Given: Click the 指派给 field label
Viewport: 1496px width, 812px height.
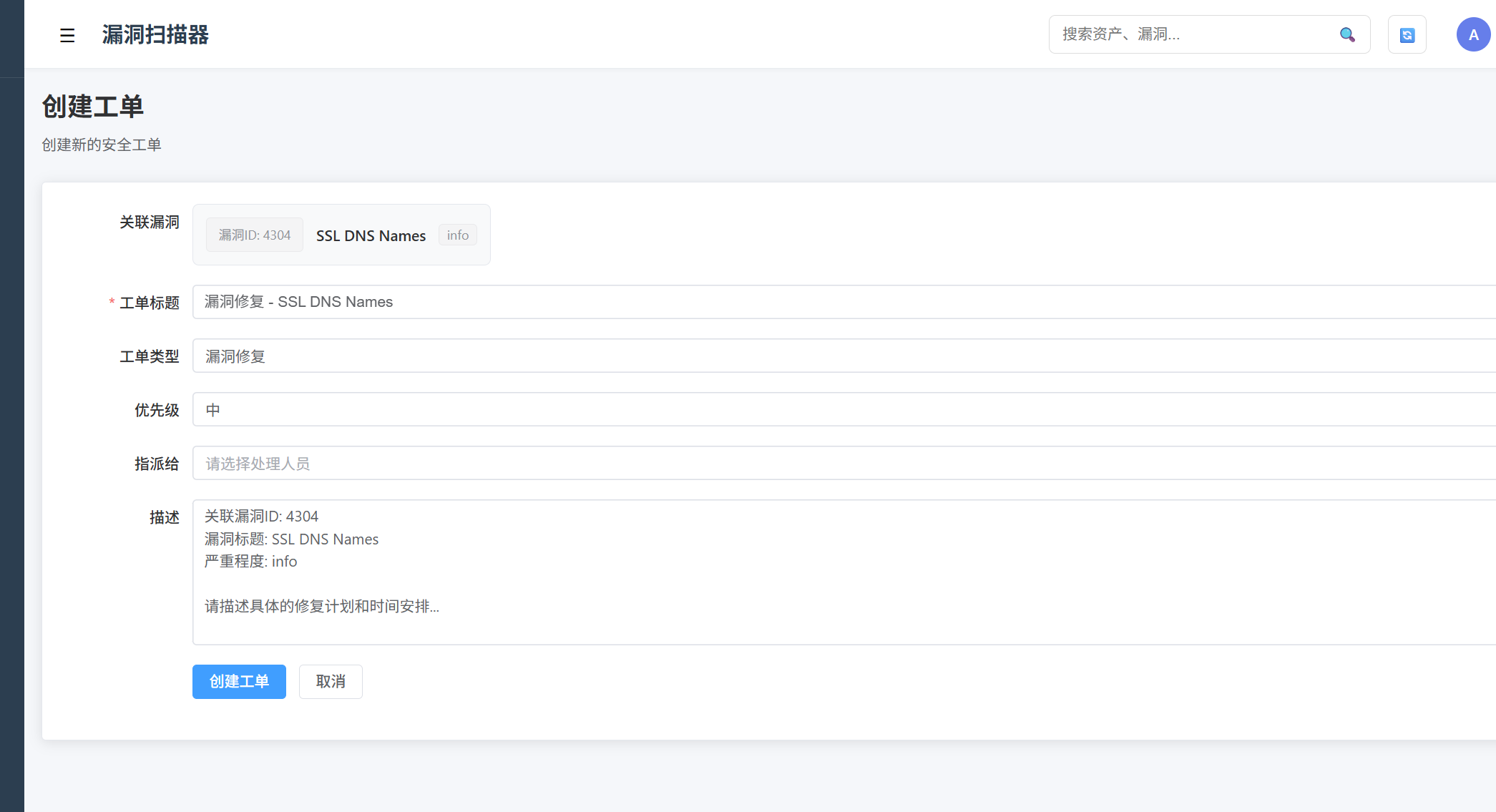Looking at the screenshot, I should pyautogui.click(x=157, y=464).
